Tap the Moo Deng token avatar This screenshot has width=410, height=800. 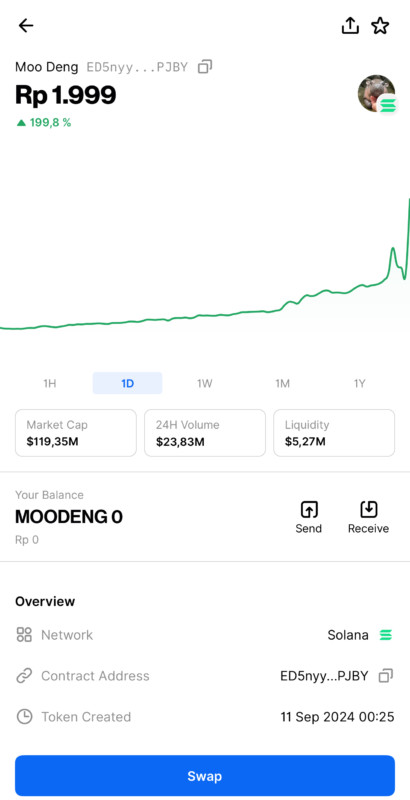tap(376, 93)
